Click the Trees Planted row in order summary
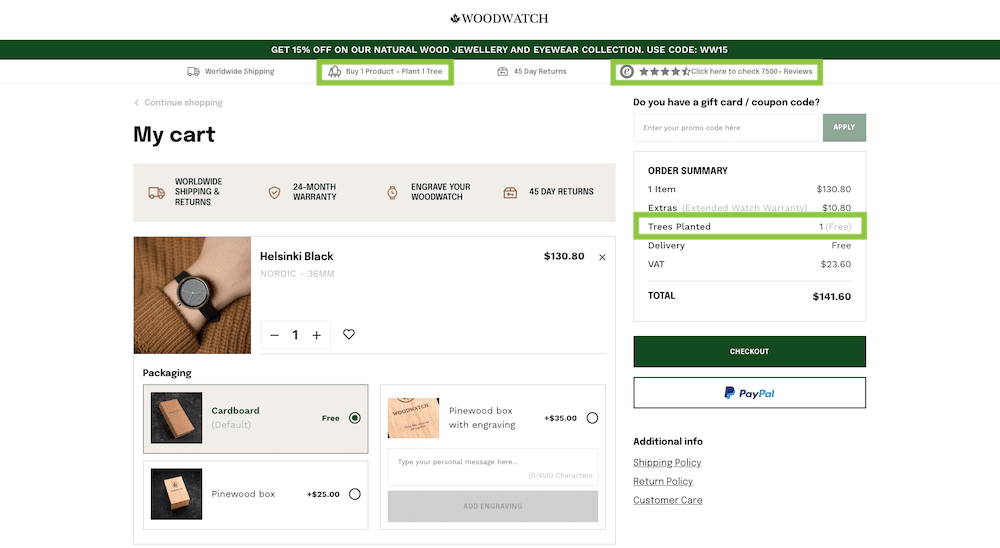Screen dimensions: 1000x548 point(749,226)
